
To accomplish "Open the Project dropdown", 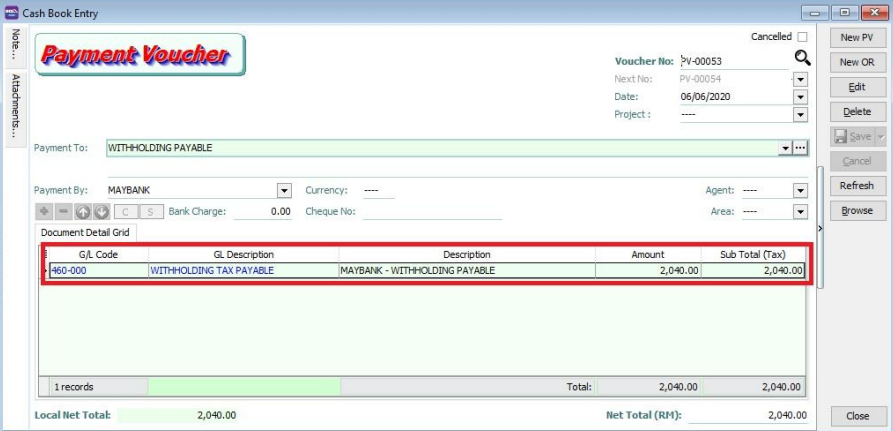I will pyautogui.click(x=800, y=115).
